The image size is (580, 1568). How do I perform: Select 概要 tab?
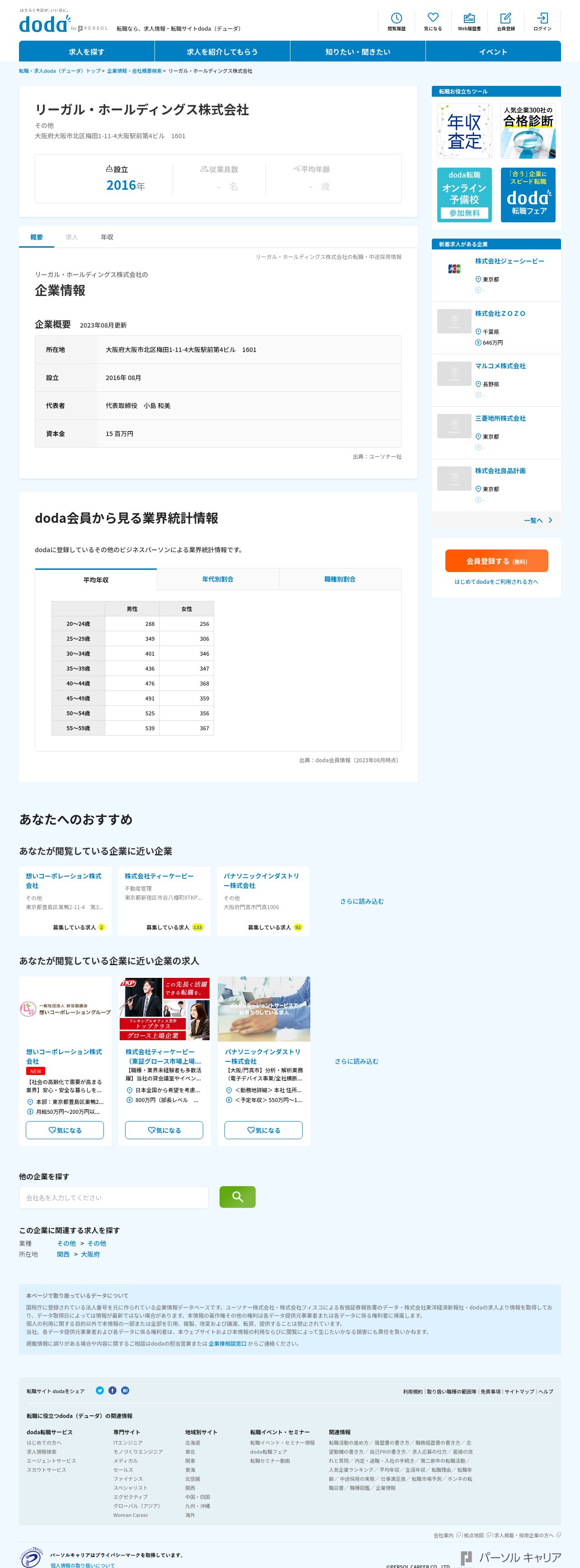[37, 237]
